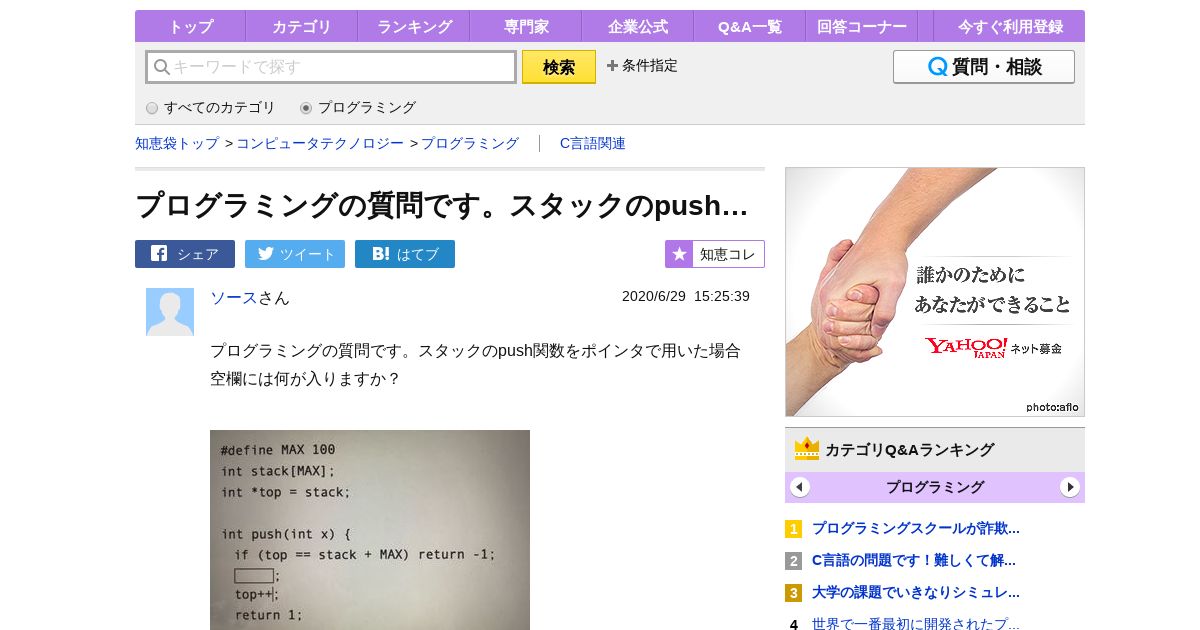
Task: Open プログラミング breadcrumb link
Action: 470,143
